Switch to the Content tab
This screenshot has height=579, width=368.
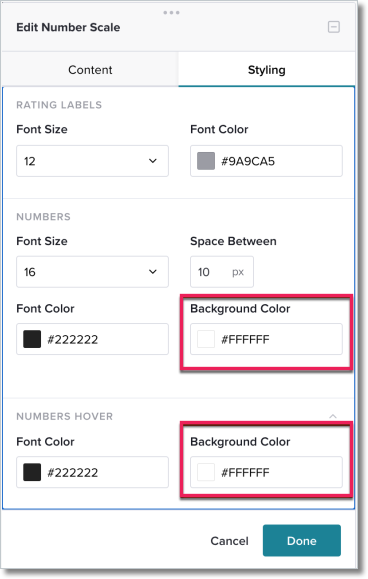90,69
